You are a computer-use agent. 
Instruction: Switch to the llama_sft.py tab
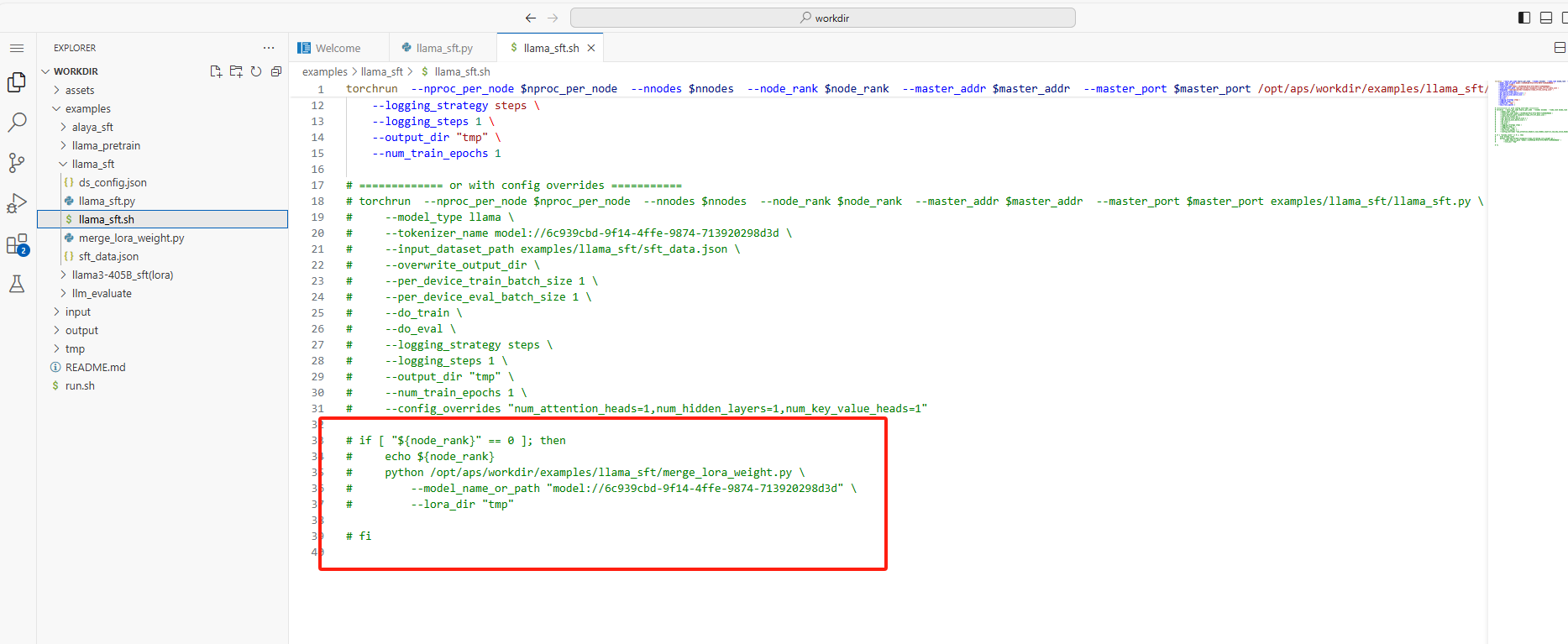[443, 49]
